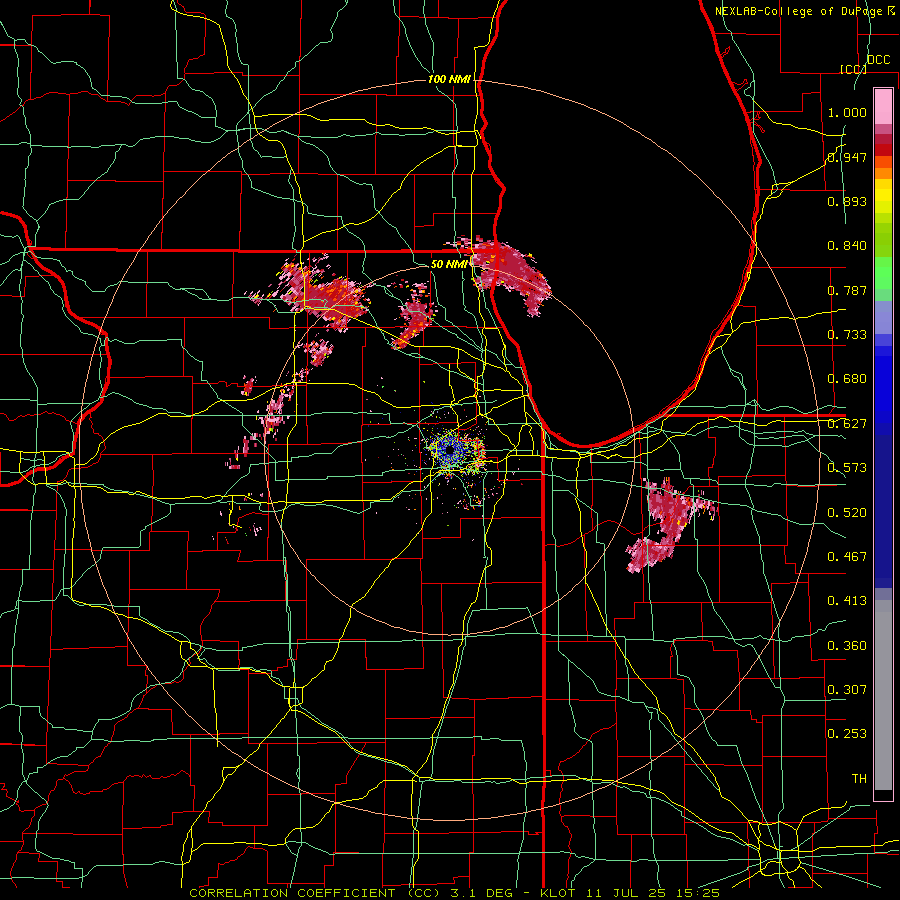Pick the gray swatch beside 0.307
900x900 pixels.
[883, 695]
